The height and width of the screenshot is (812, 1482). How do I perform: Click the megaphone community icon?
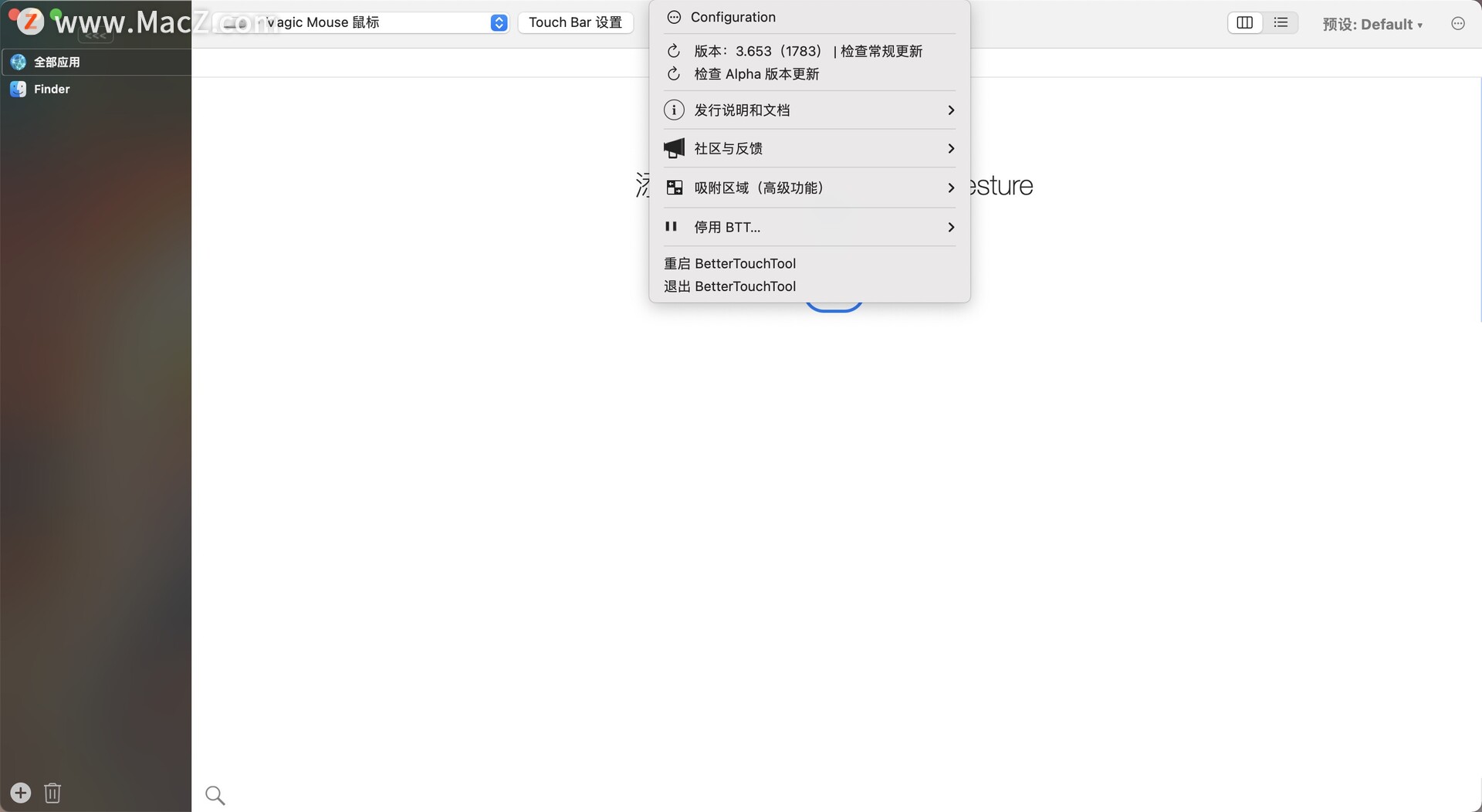pyautogui.click(x=674, y=148)
